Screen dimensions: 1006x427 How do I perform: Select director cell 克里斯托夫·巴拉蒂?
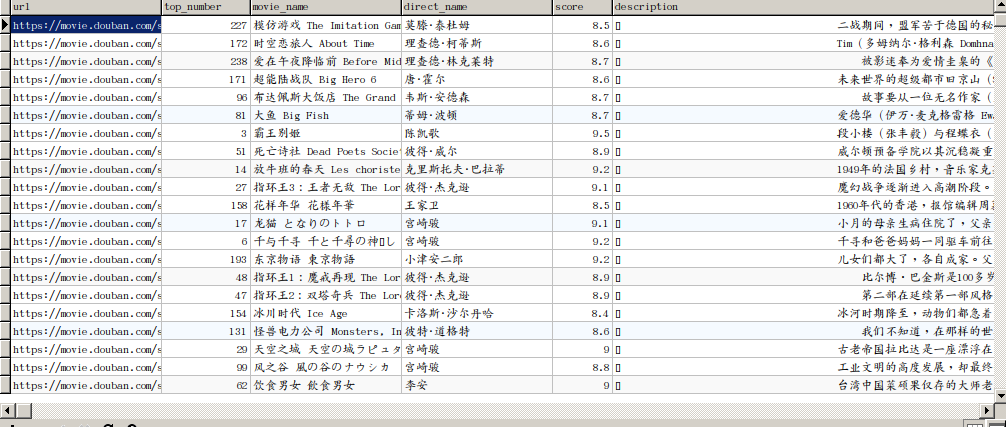pos(477,169)
